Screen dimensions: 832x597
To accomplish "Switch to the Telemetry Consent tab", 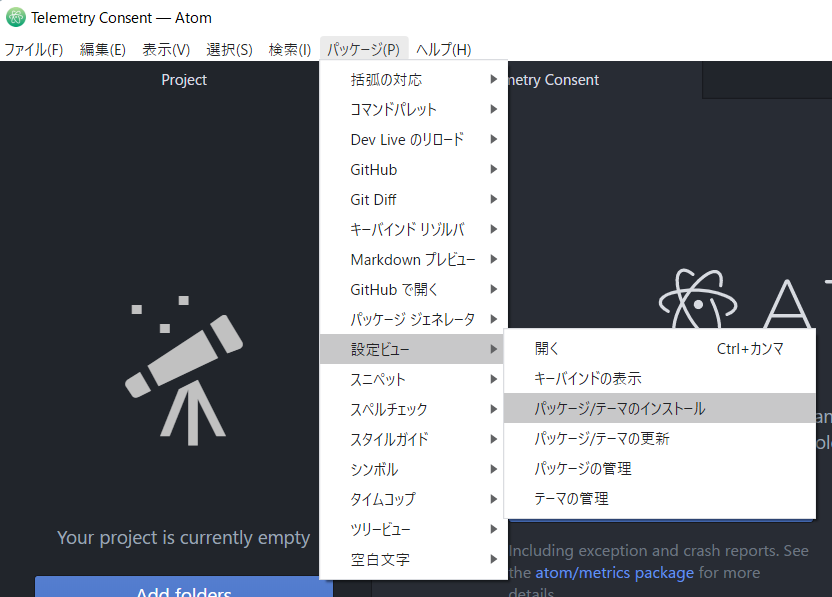I will click(x=605, y=80).
